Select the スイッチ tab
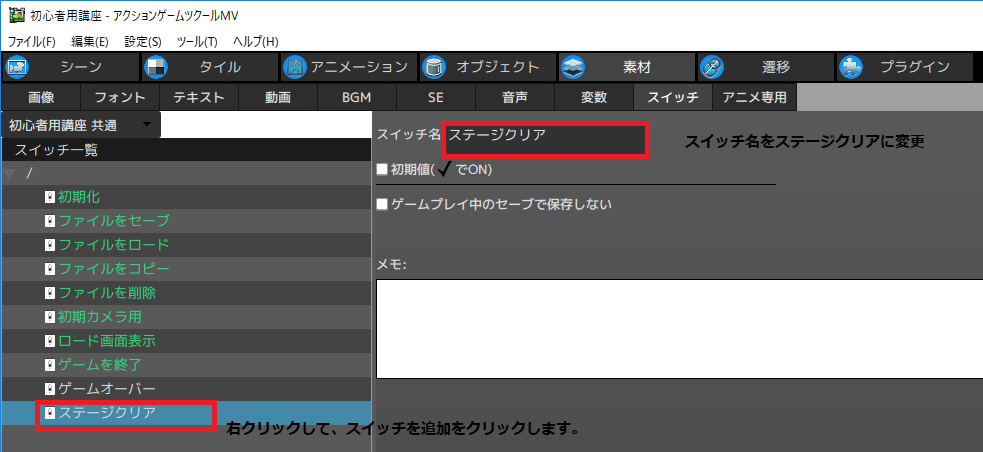983x452 pixels. [x=673, y=98]
